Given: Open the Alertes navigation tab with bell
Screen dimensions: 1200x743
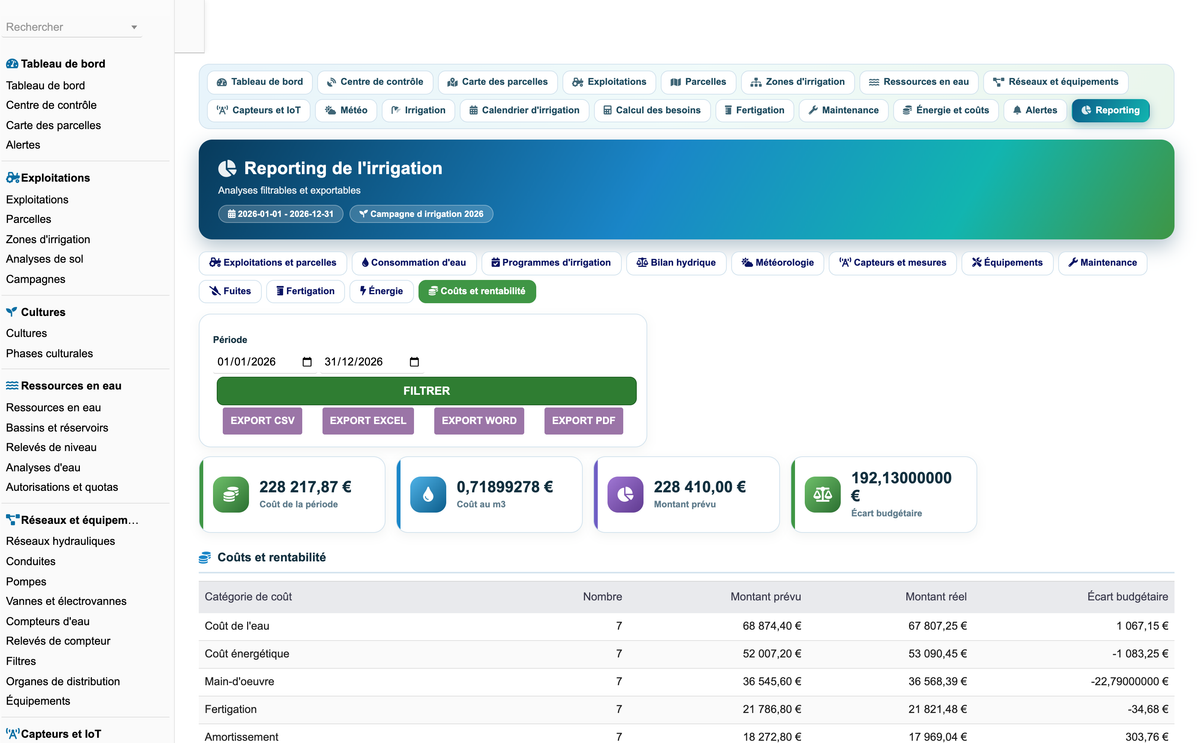Looking at the screenshot, I should tap(1035, 110).
